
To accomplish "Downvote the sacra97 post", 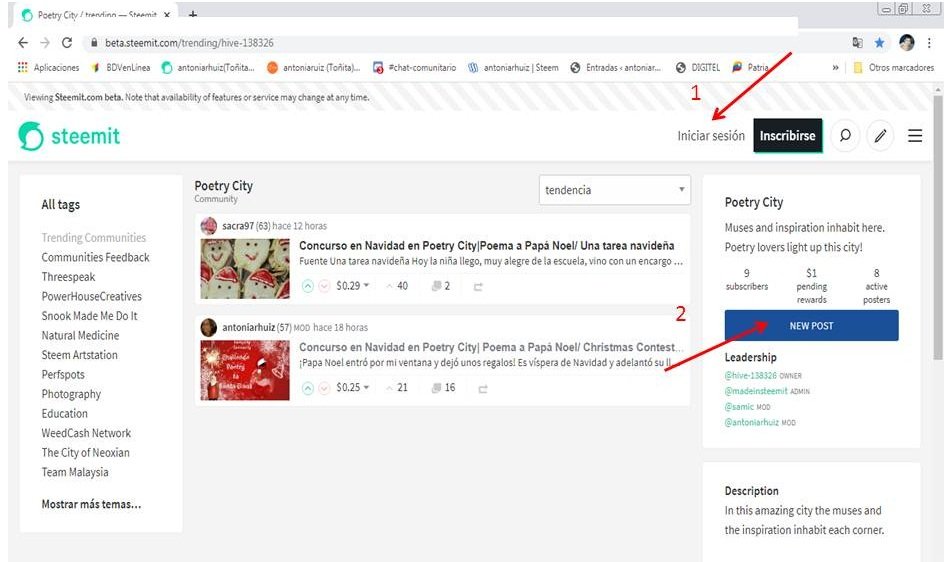I will pos(324,286).
